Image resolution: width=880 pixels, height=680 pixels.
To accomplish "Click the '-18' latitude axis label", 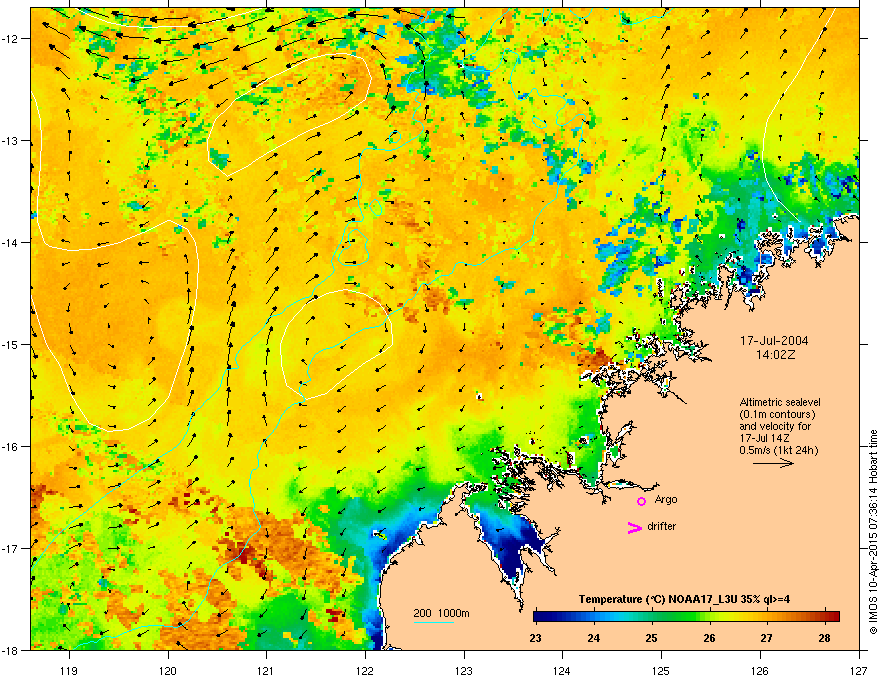I will point(11,650).
